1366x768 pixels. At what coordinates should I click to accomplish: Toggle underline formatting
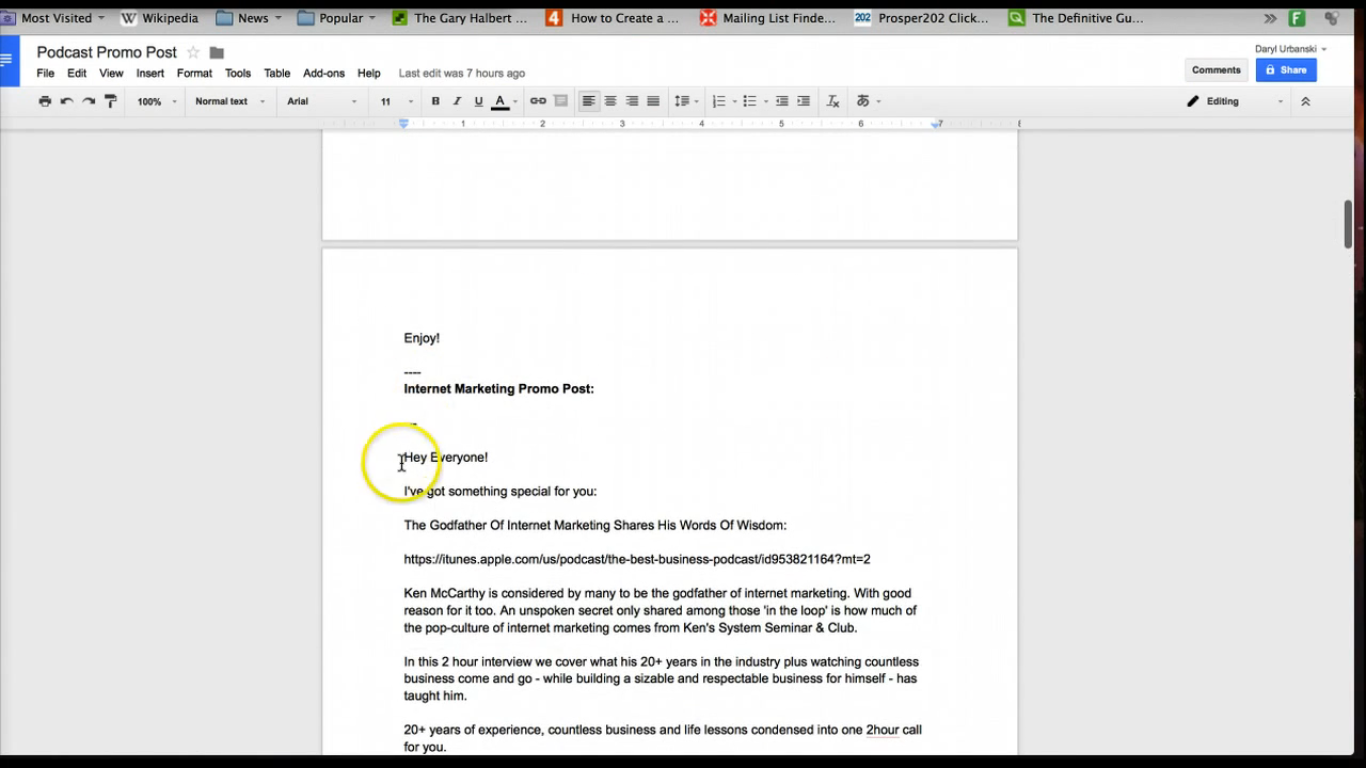click(x=478, y=101)
